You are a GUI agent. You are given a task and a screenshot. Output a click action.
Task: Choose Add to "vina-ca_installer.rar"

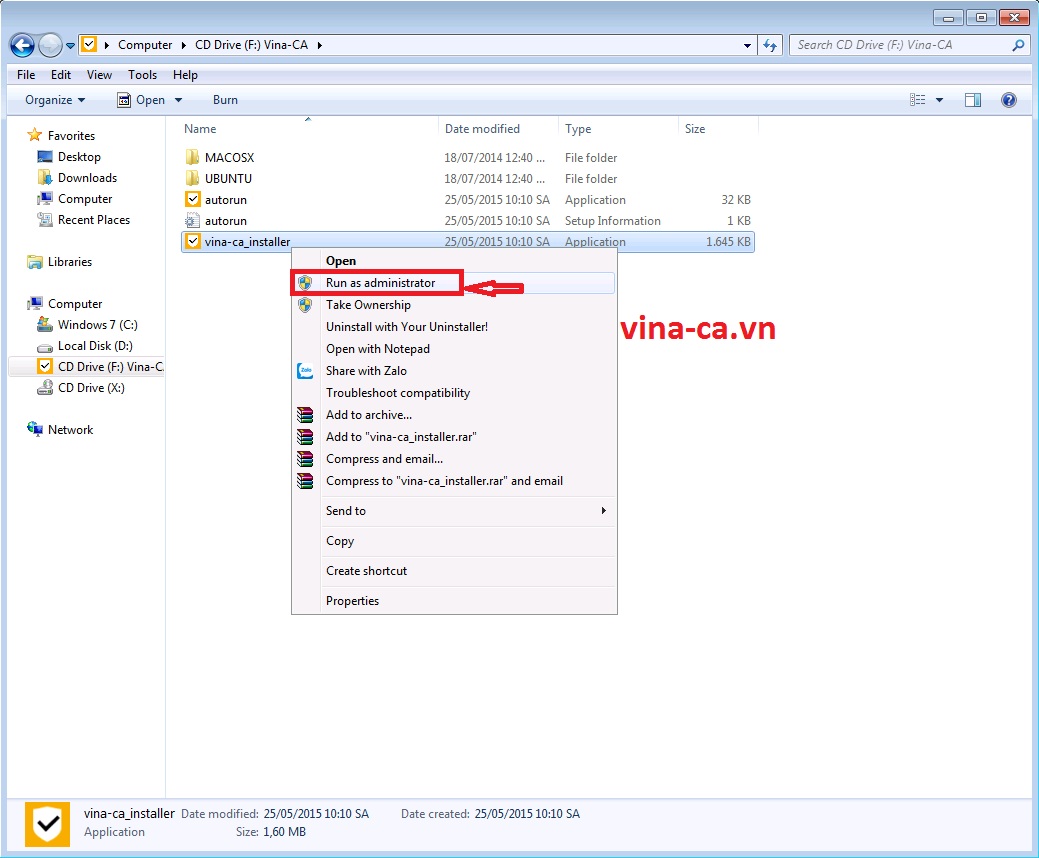pos(401,437)
